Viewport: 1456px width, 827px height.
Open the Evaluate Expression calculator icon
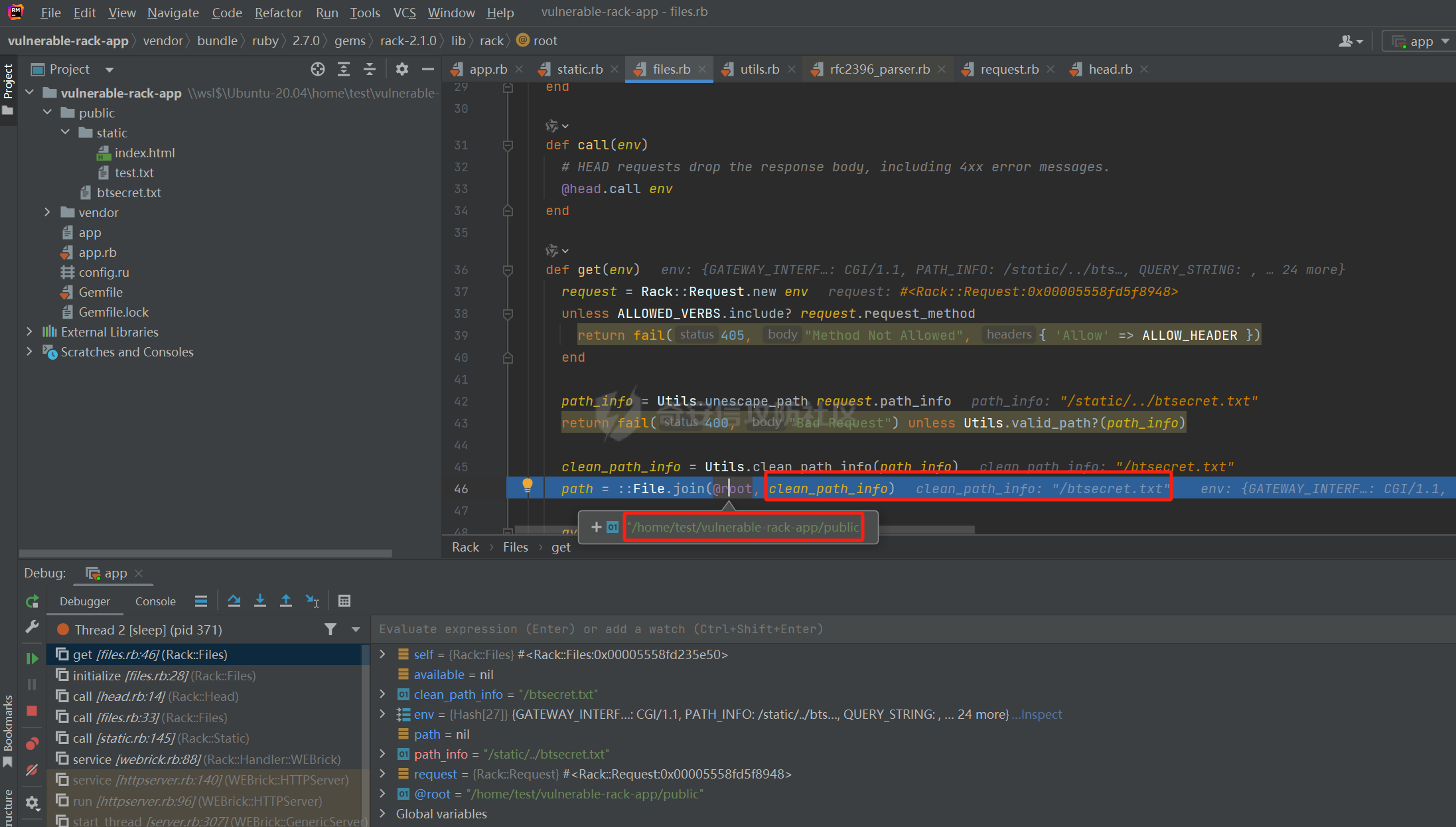tap(344, 601)
